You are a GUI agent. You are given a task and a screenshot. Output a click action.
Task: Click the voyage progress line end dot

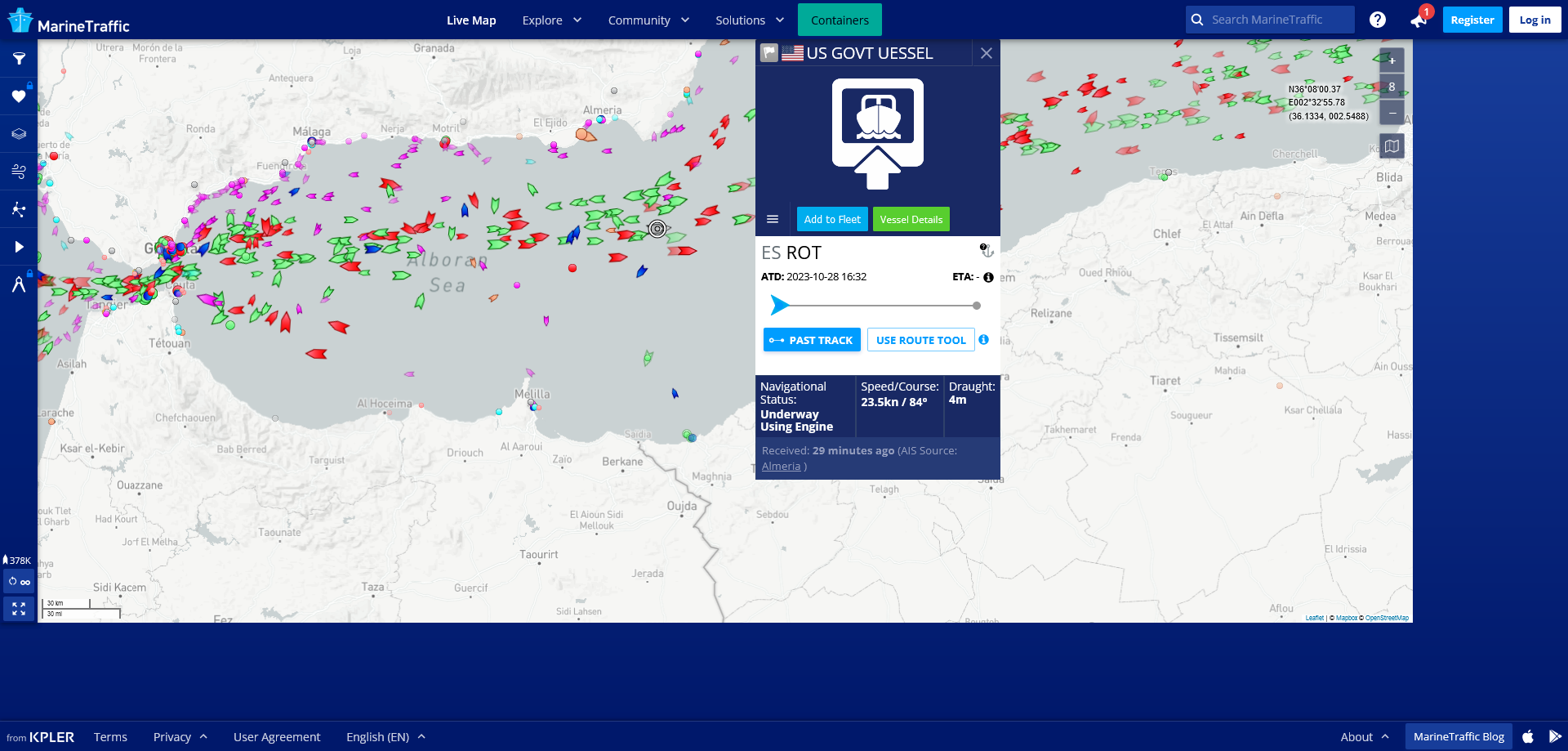(977, 306)
